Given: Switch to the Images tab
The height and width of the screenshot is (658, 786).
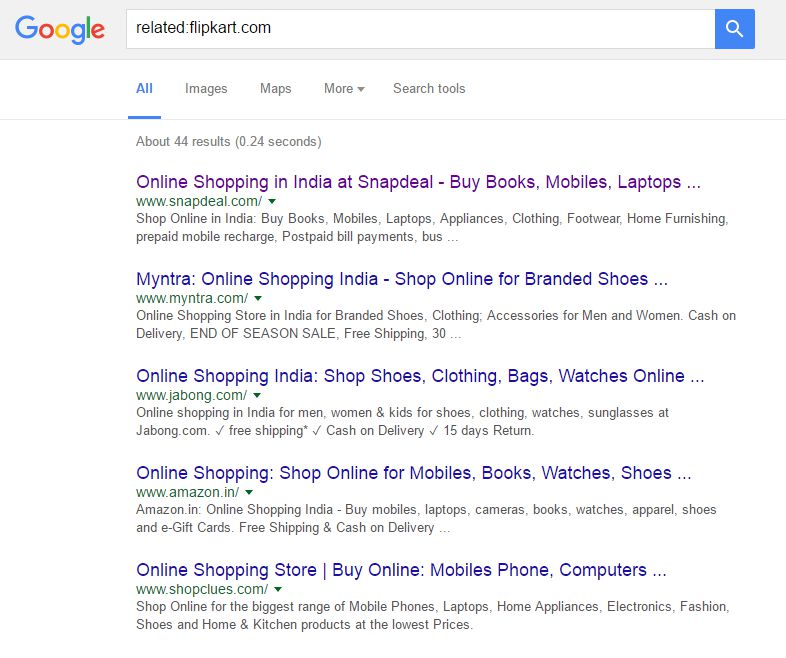Looking at the screenshot, I should click(206, 89).
